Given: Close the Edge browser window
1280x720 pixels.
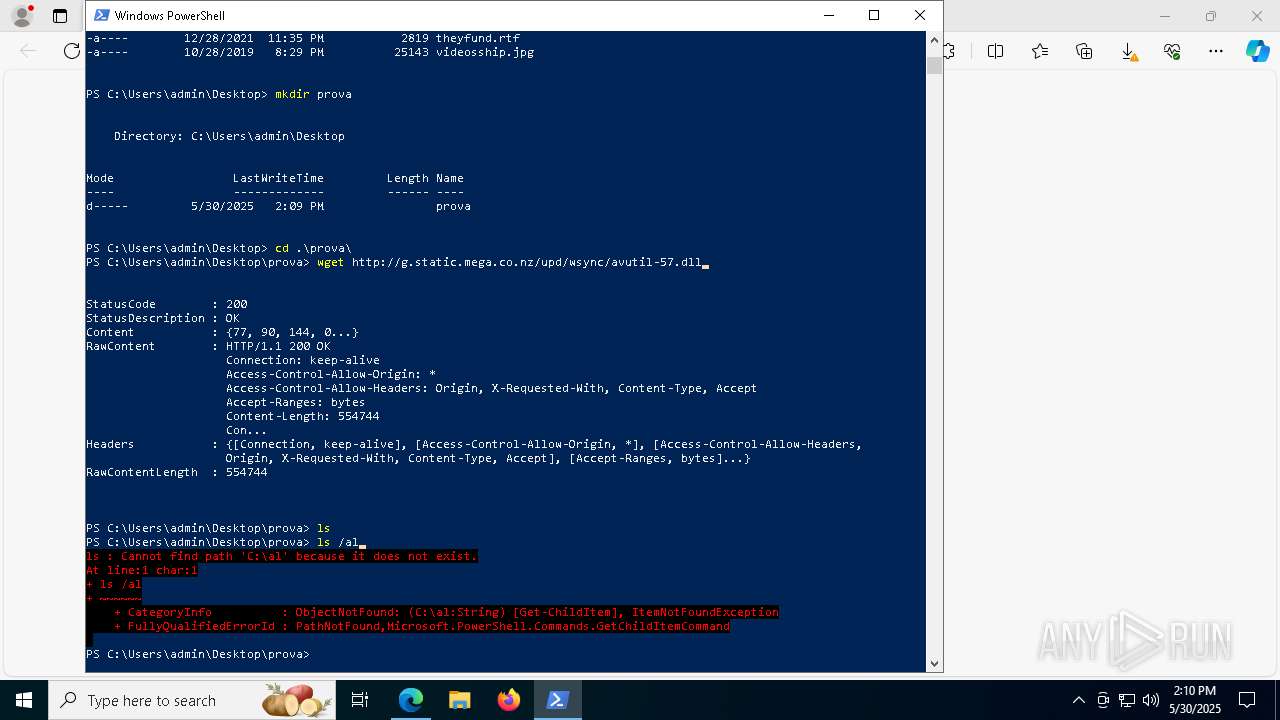Looking at the screenshot, I should (x=1257, y=16).
